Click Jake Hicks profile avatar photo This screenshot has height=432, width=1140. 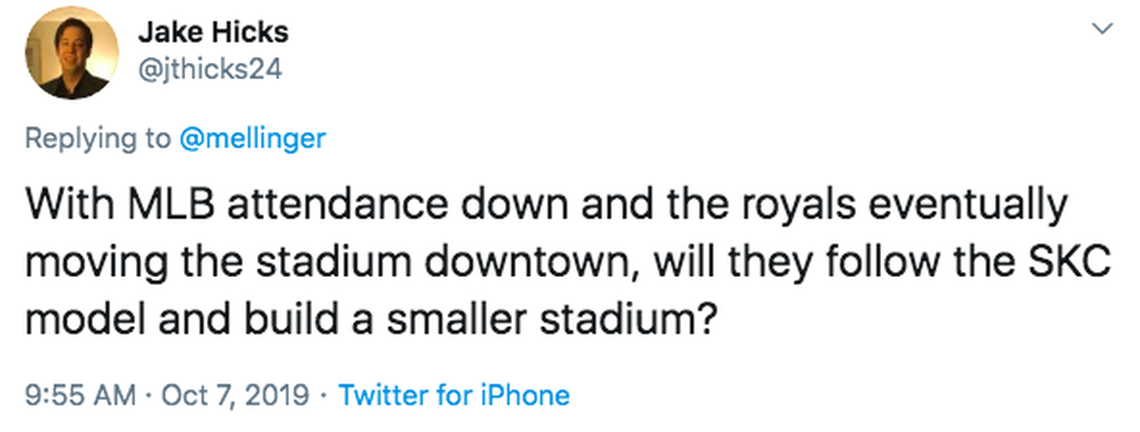(x=66, y=53)
